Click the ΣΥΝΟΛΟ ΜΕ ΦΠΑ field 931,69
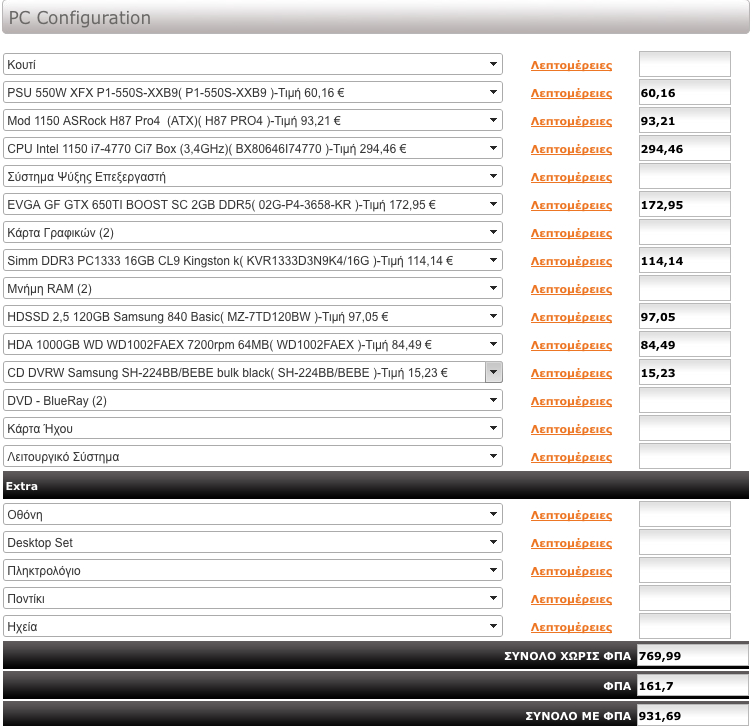The height and width of the screenshot is (726, 752). (693, 715)
